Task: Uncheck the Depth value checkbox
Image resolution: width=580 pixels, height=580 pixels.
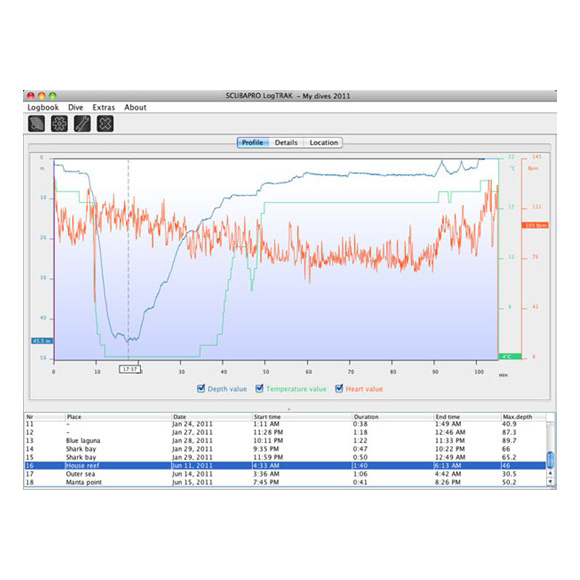Action: tap(201, 388)
